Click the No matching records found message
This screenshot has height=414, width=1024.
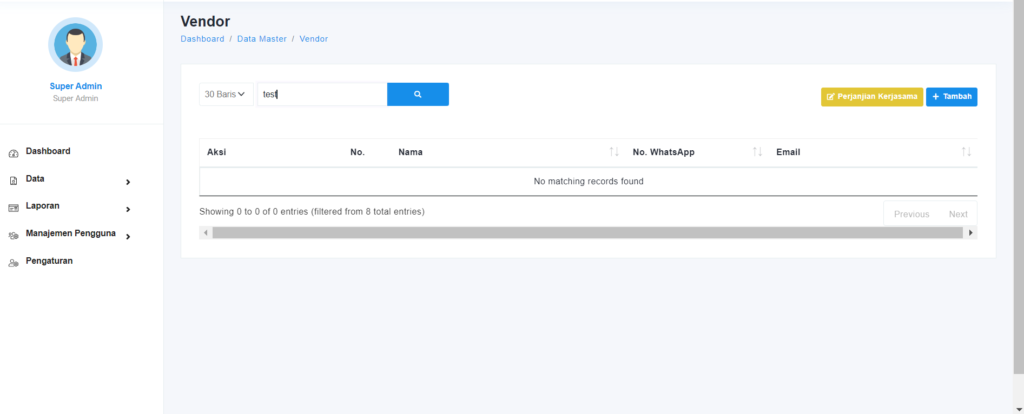(588, 182)
